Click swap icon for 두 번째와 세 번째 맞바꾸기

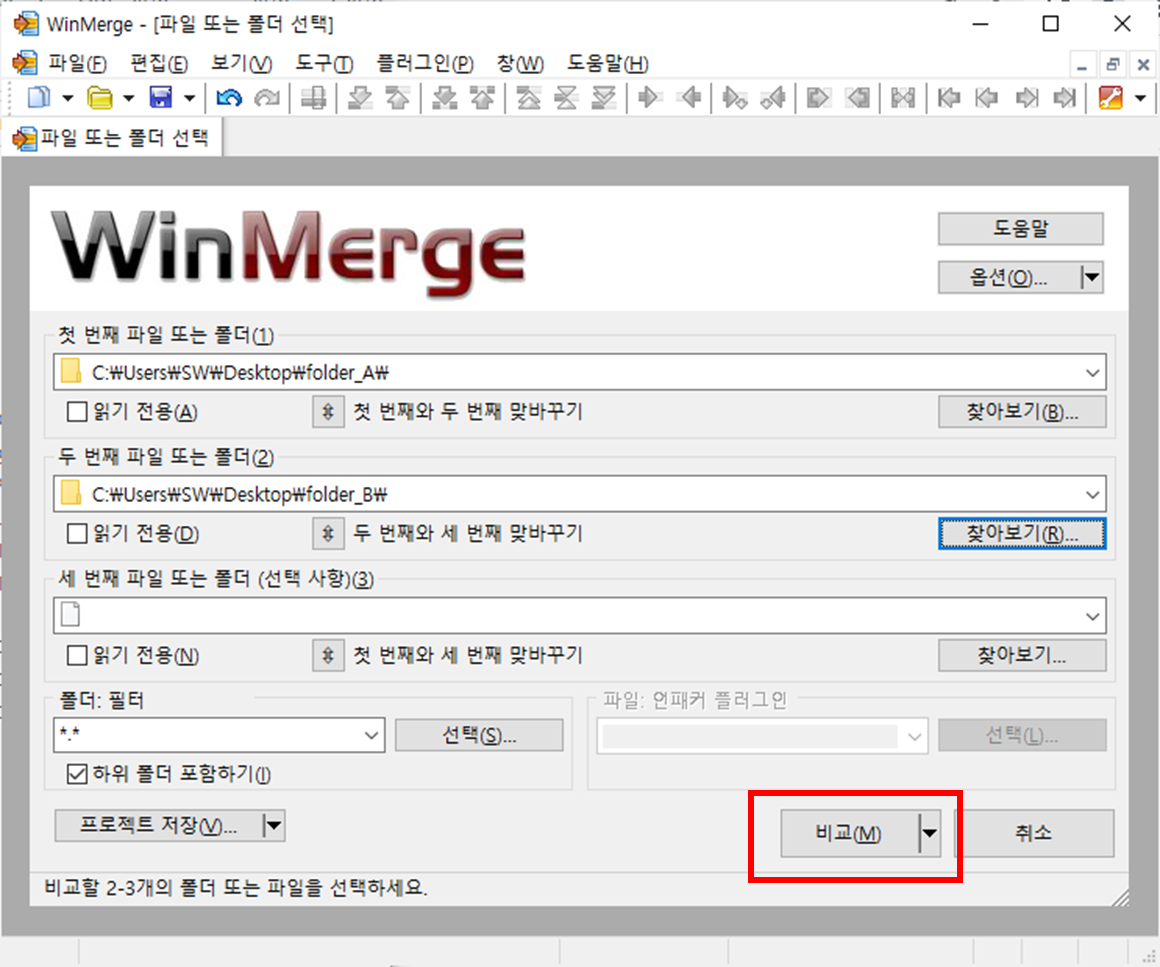[x=328, y=533]
